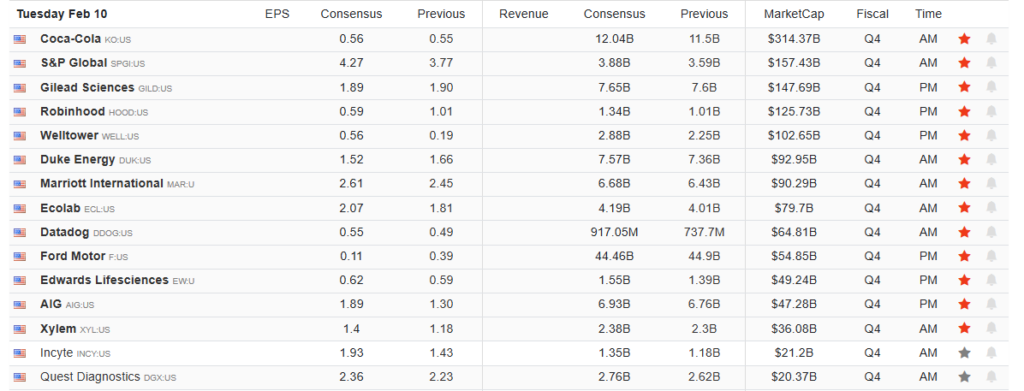1024x391 pixels.
Task: Click the DDOG:US ticker symbol
Action: [x=113, y=233]
